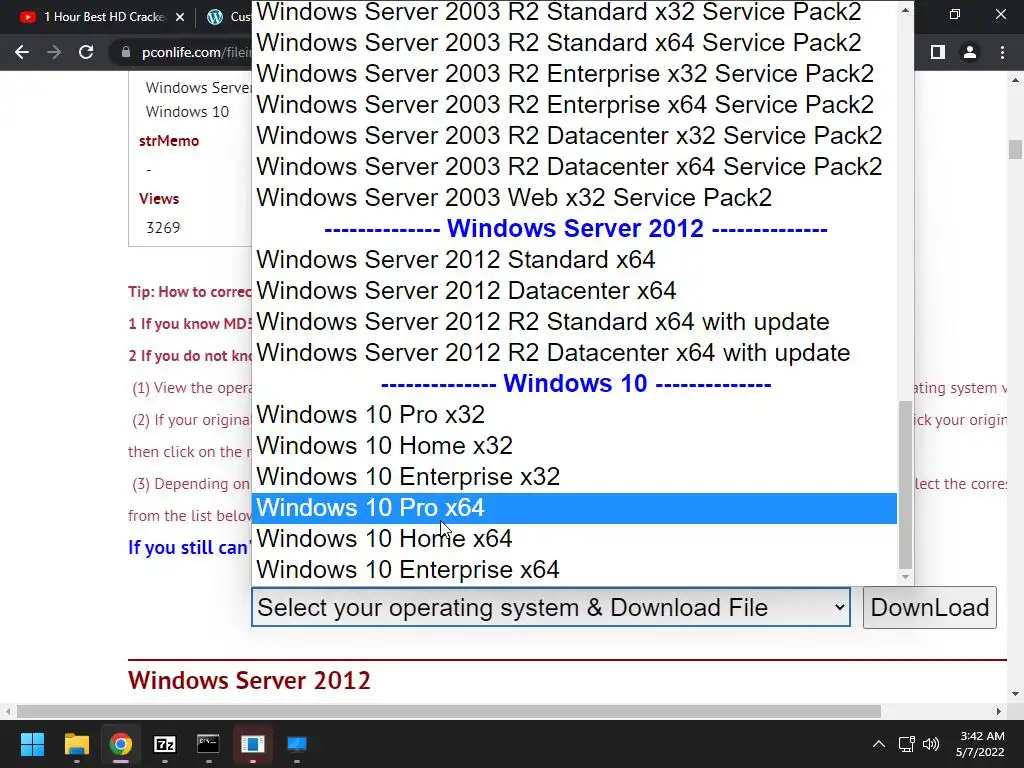Click the DownLoad button
This screenshot has height=768, width=1024.
click(x=929, y=607)
